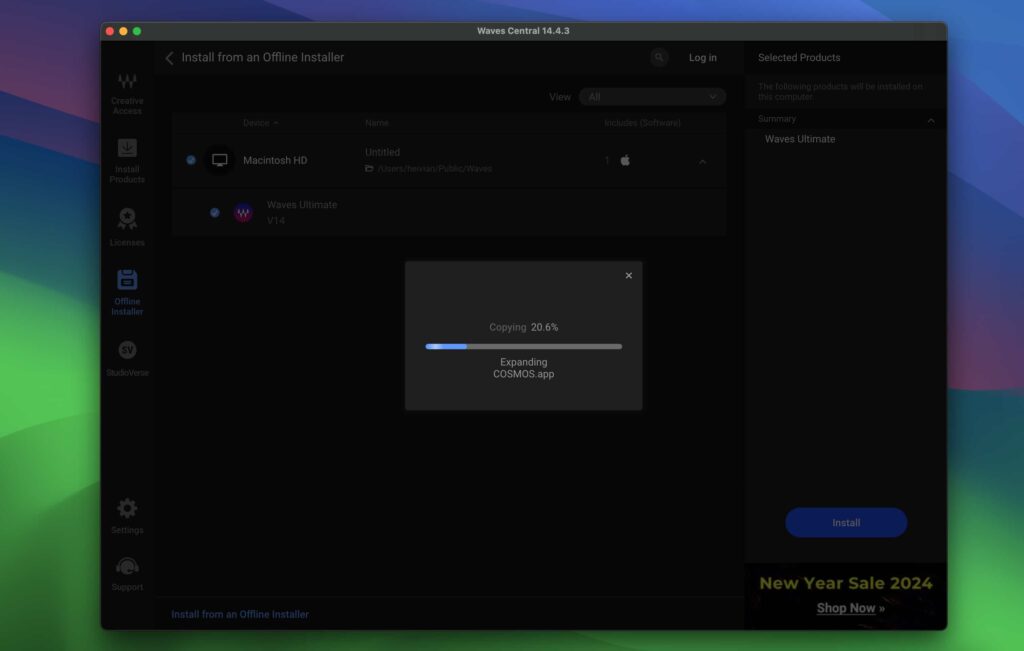Click the search magnifier icon

(659, 57)
